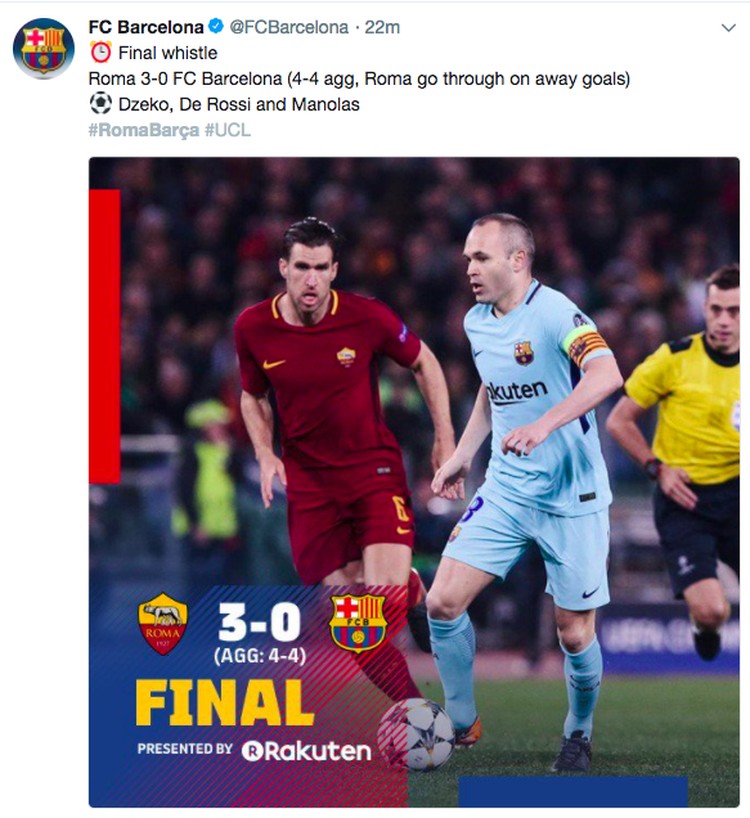The height and width of the screenshot is (818, 750).
Task: Expand the tweet options chevron
Action: [728, 28]
